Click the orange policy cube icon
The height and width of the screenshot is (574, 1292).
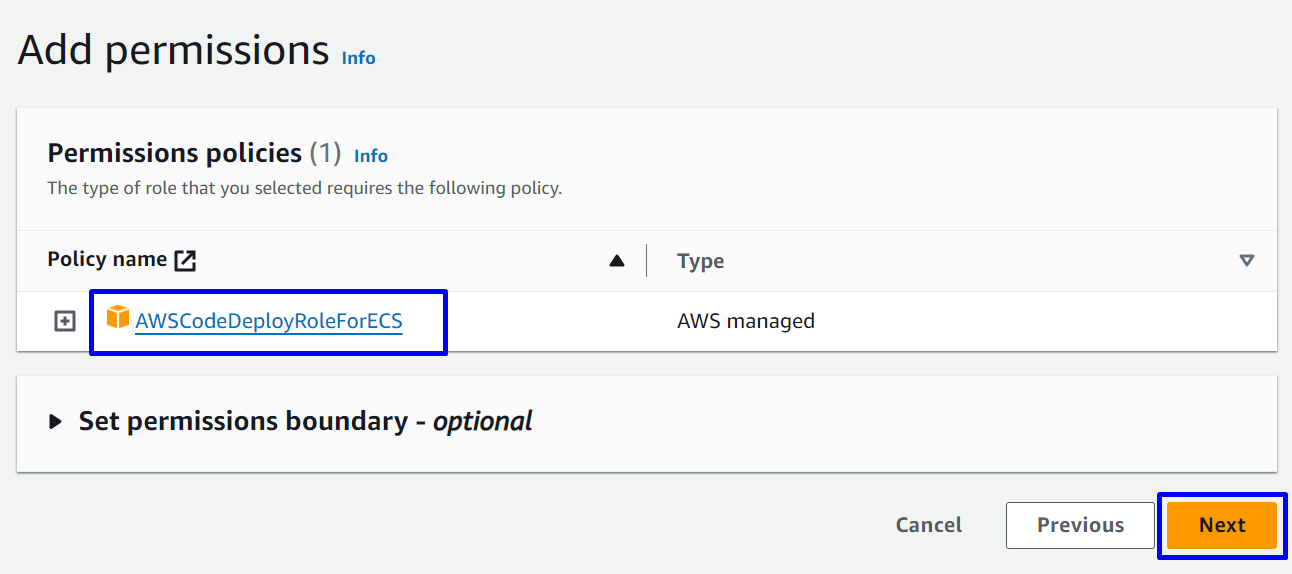point(118,318)
